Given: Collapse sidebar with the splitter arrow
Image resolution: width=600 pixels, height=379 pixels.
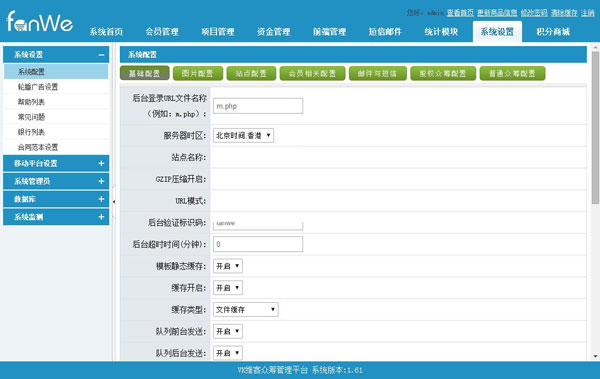Looking at the screenshot, I should pos(114,201).
